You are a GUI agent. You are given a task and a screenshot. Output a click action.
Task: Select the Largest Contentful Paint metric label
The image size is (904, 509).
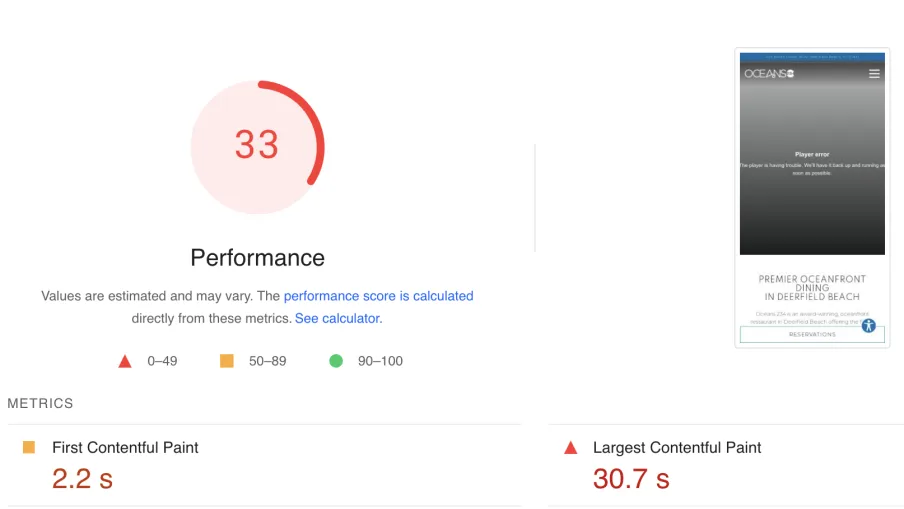pos(677,447)
